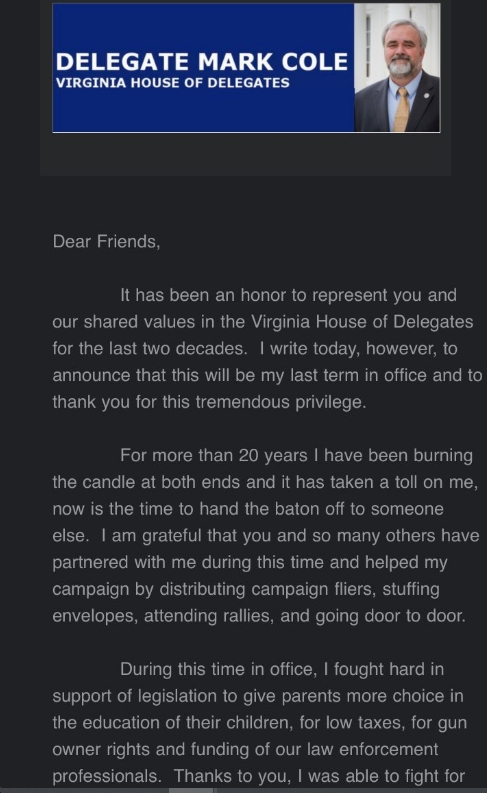Click the "DELEGATE MARK COLE" banner heading
The width and height of the screenshot is (487, 793).
pos(202,62)
